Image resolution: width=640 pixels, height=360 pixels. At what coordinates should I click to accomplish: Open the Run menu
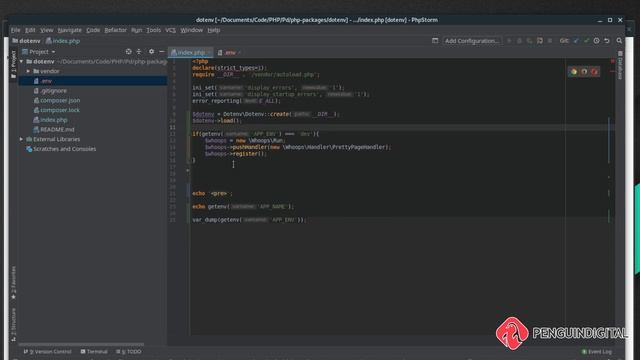click(137, 30)
